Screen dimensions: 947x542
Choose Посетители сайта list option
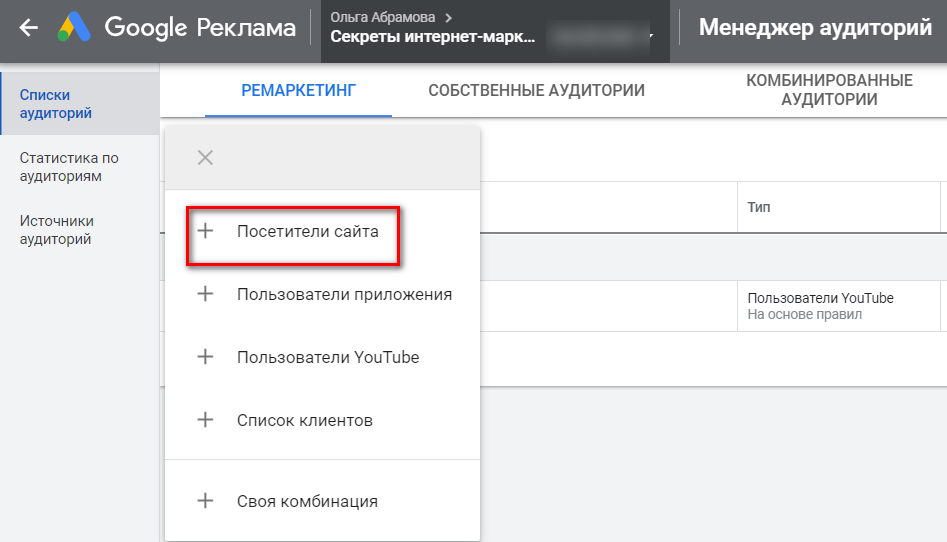pyautogui.click(x=308, y=231)
